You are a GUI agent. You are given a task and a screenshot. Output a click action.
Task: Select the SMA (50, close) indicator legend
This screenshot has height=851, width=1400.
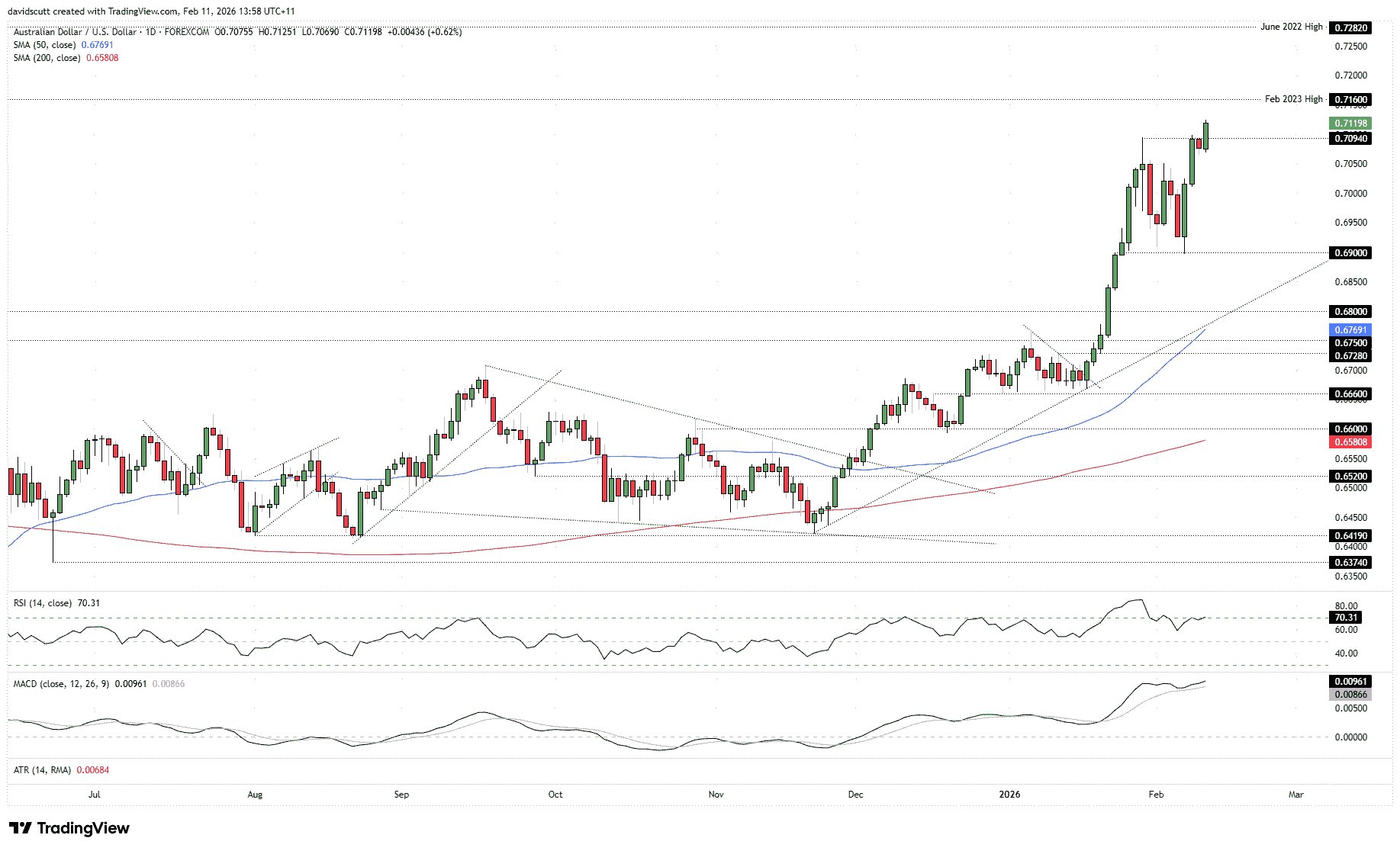63,45
